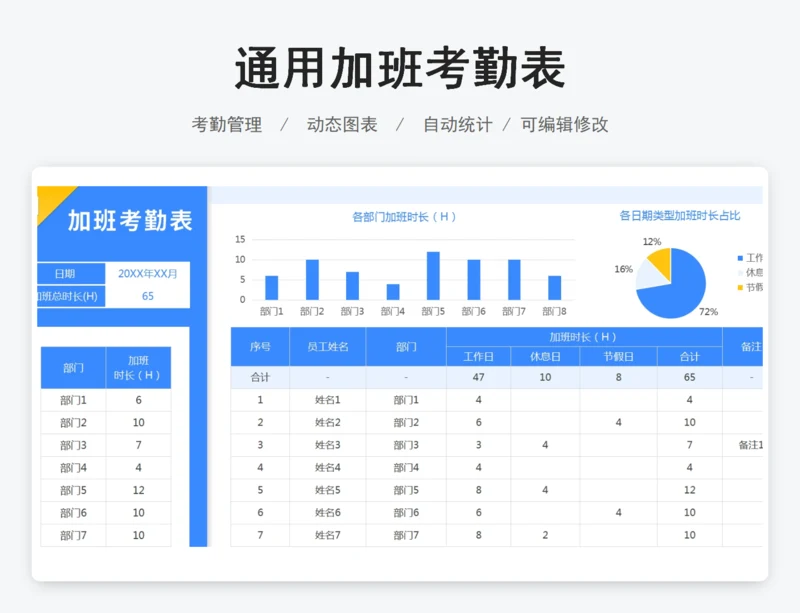Select the date value cell 20XX年XX月
Image resolution: width=800 pixels, height=613 pixels.
[147, 274]
